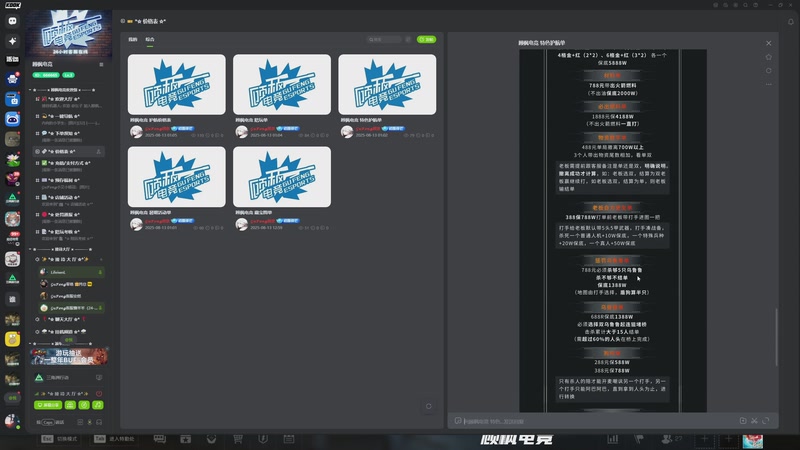The height and width of the screenshot is (450, 800).
Task: Click the green compass voice button
Action: tap(84, 405)
